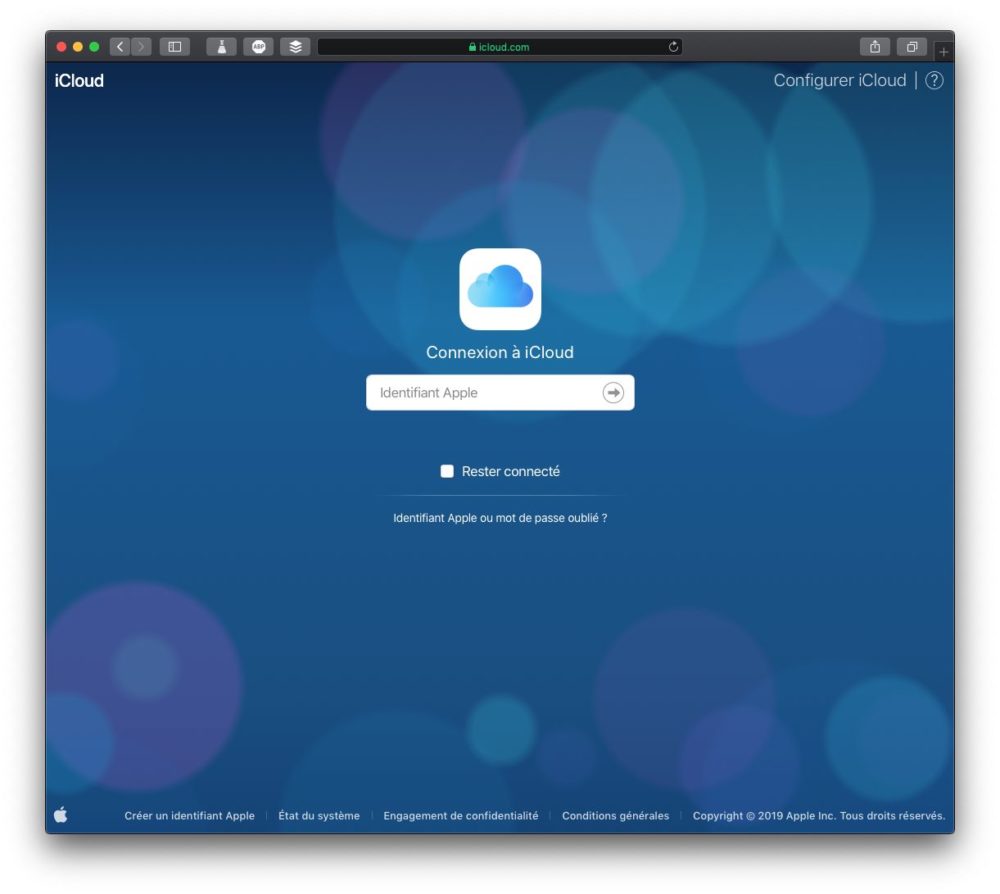Click the Adblock Plus toolbar icon
Image resolution: width=1000 pixels, height=894 pixels.
coord(259,46)
